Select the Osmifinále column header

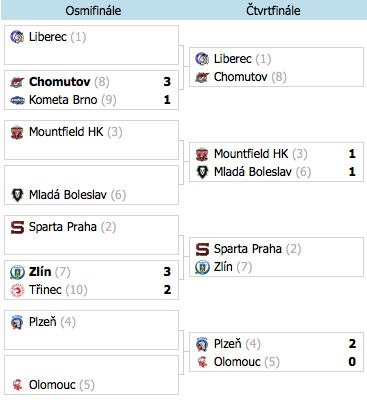pyautogui.click(x=93, y=11)
